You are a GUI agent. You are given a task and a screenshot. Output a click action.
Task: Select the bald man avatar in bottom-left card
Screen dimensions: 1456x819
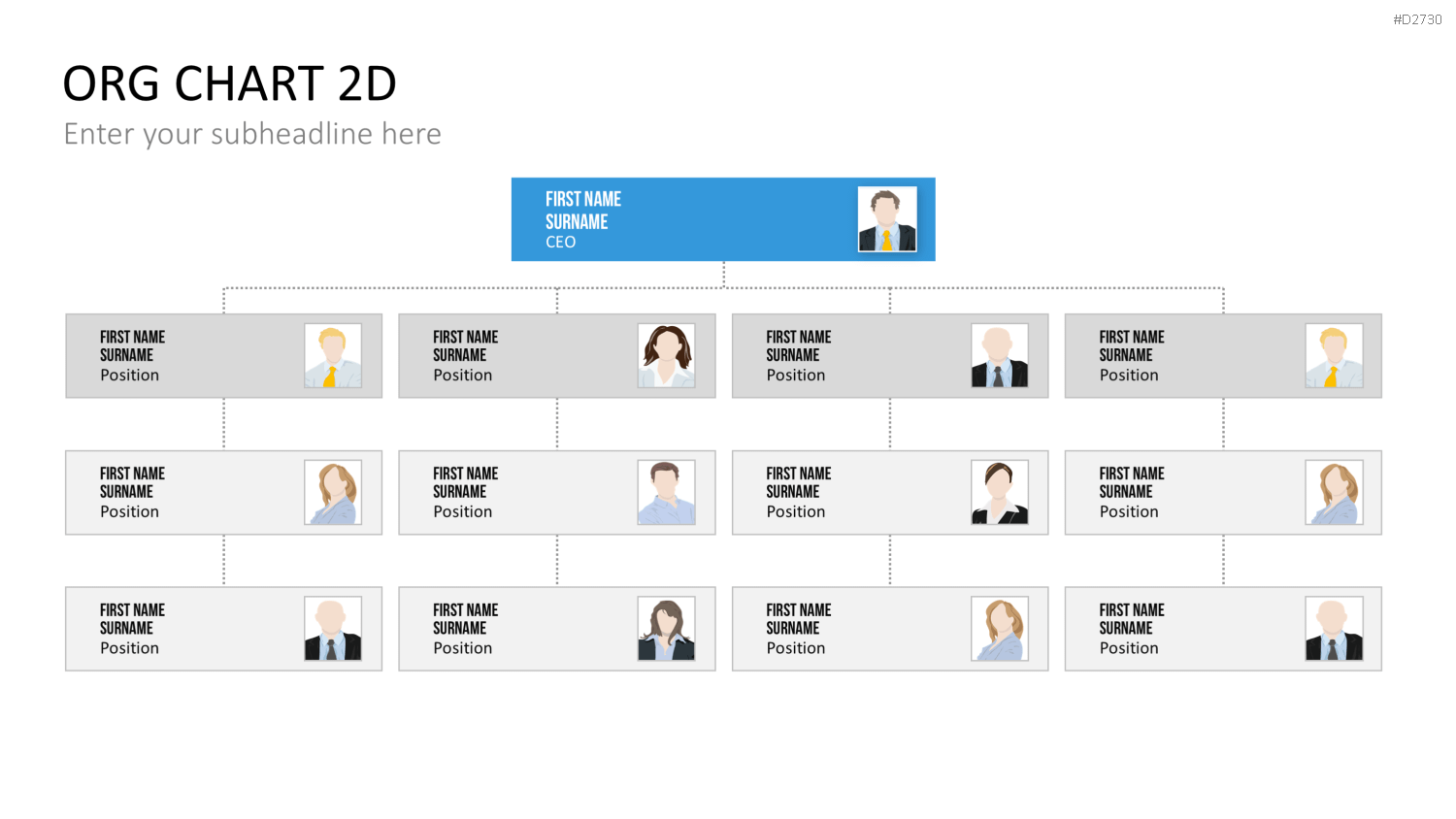pos(333,629)
